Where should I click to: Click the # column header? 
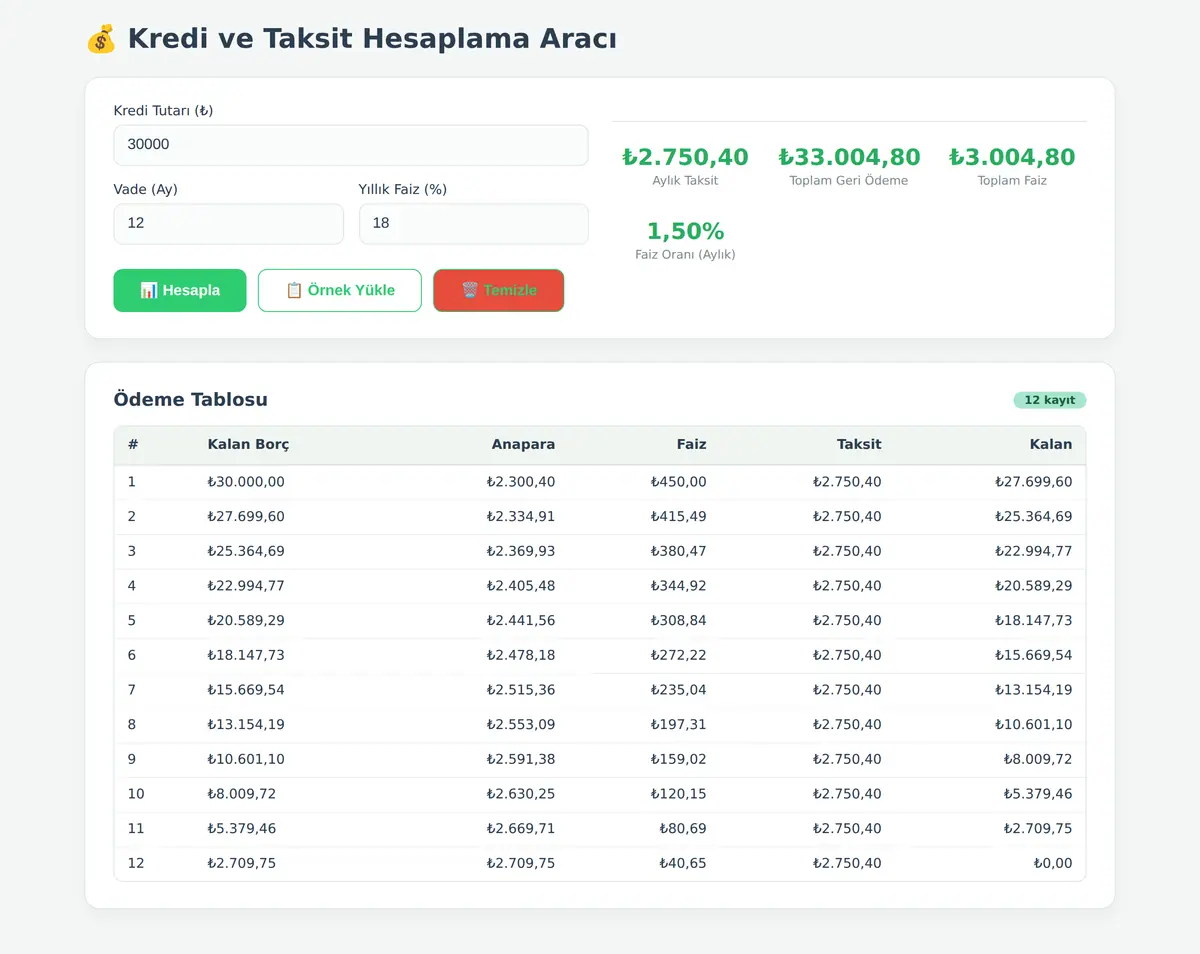click(x=132, y=444)
